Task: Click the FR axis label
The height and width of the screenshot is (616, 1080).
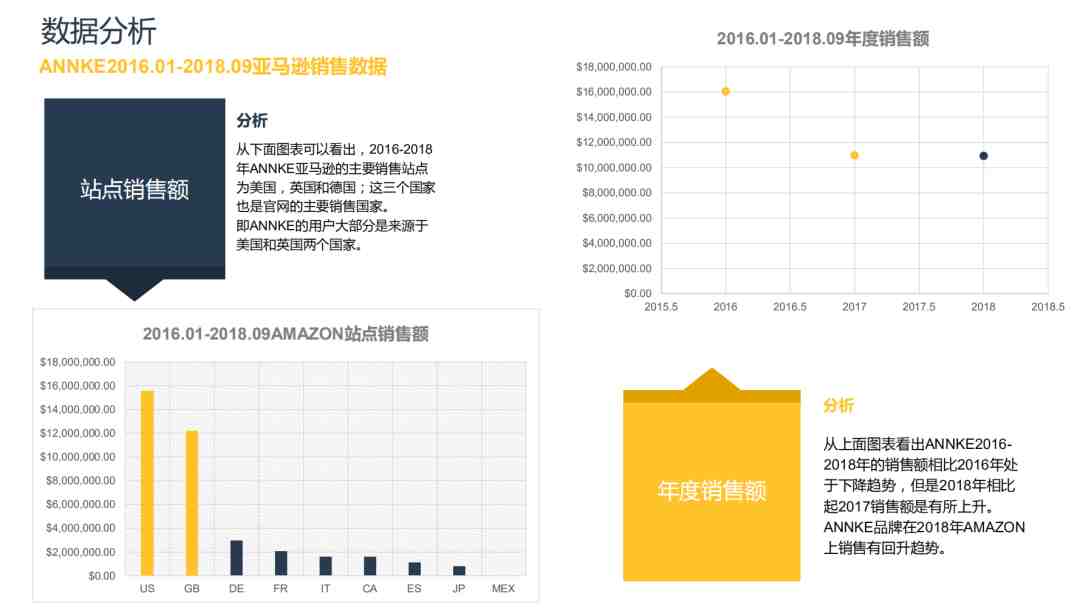Action: pyautogui.click(x=280, y=588)
